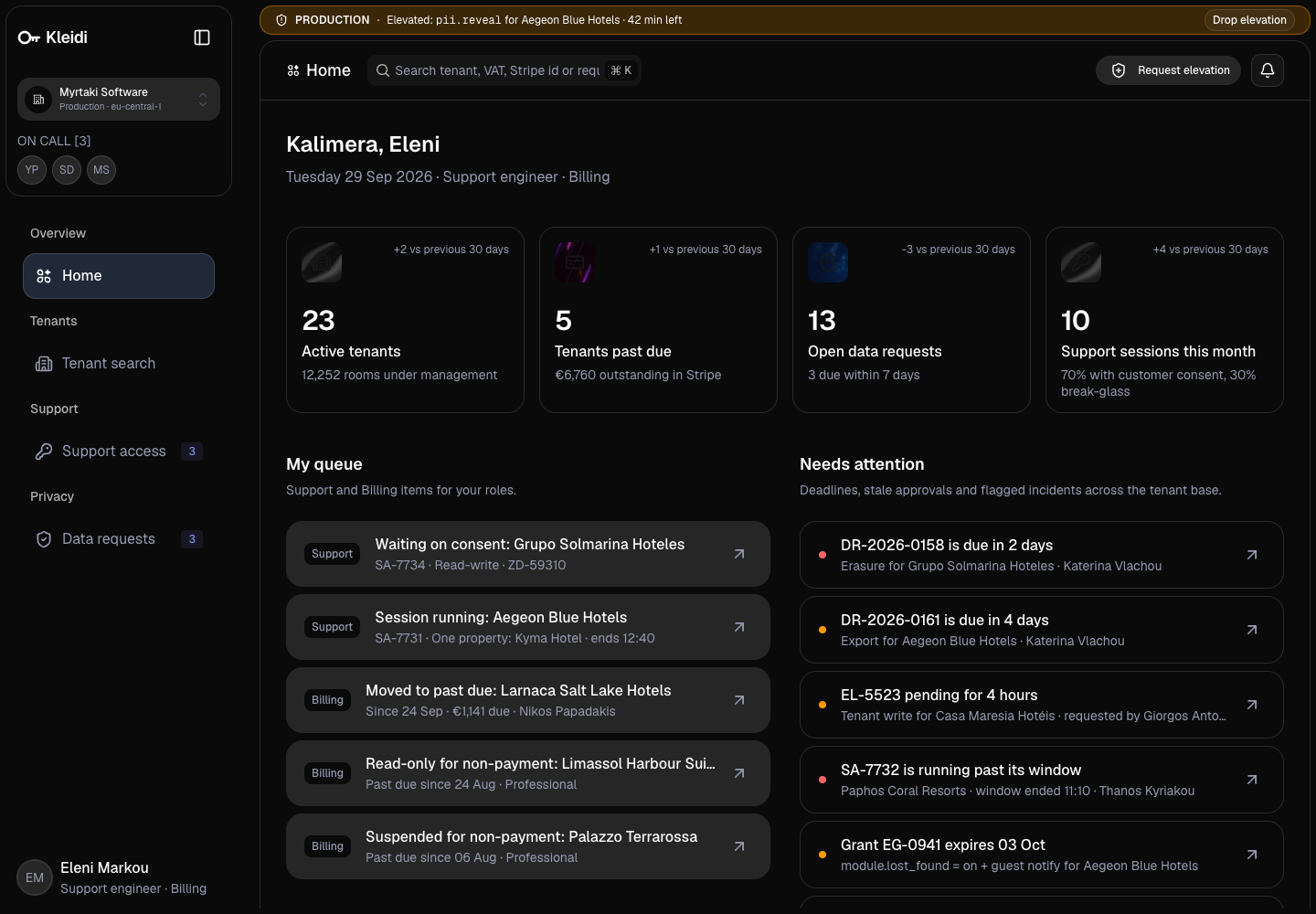
Task: Click arrow on Session running Aegeon row
Action: [x=739, y=627]
